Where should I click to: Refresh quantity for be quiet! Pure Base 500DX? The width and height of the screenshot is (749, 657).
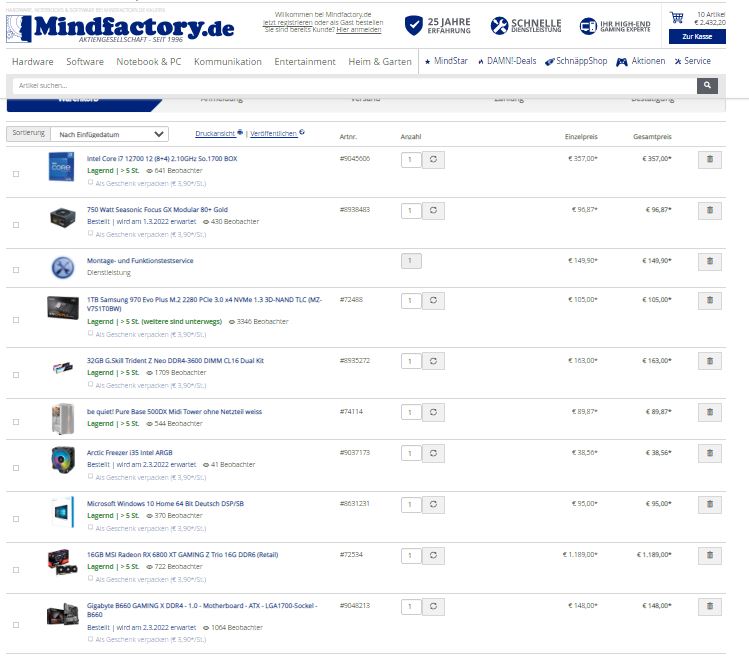433,412
